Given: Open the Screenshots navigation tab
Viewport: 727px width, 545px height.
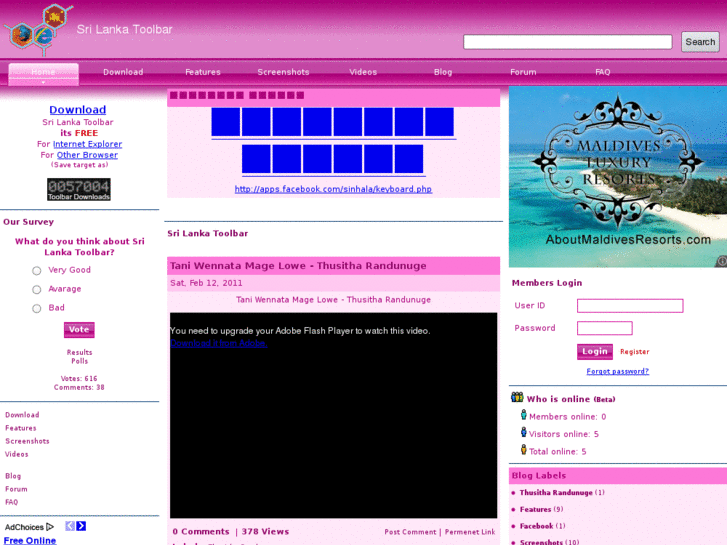Looking at the screenshot, I should pyautogui.click(x=283, y=72).
